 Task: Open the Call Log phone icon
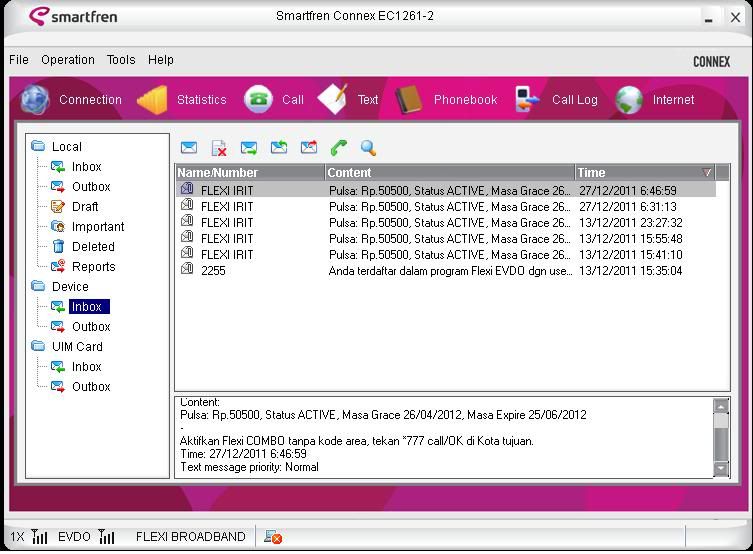click(x=527, y=99)
